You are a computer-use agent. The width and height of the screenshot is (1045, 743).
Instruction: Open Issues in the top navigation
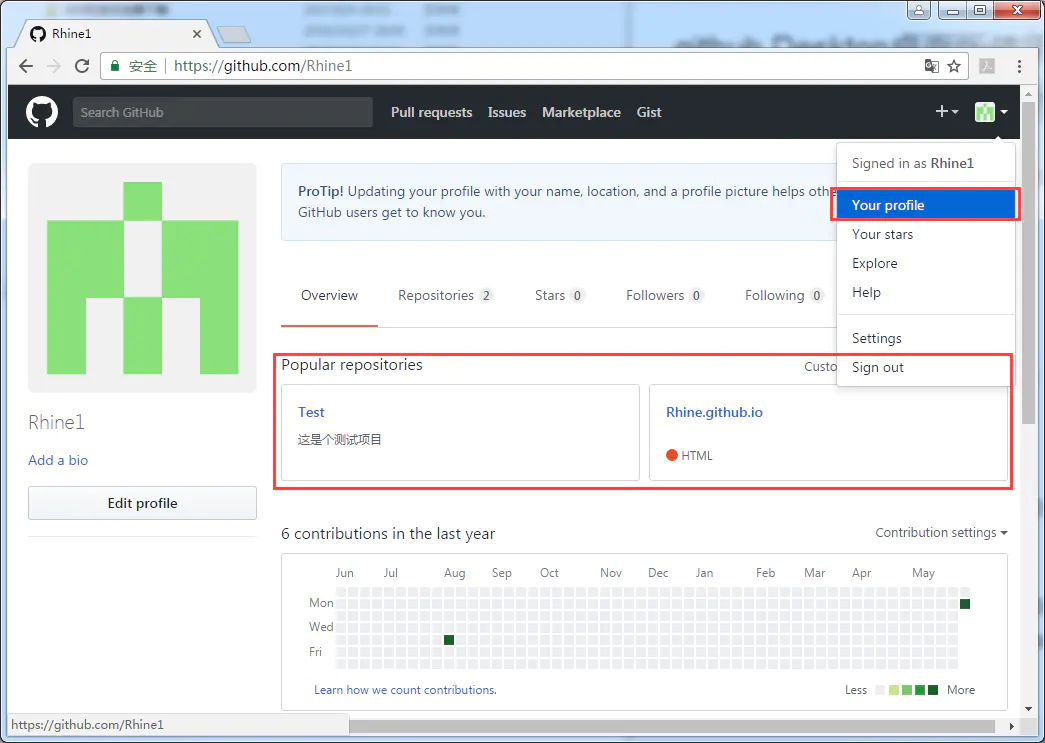[x=507, y=112]
